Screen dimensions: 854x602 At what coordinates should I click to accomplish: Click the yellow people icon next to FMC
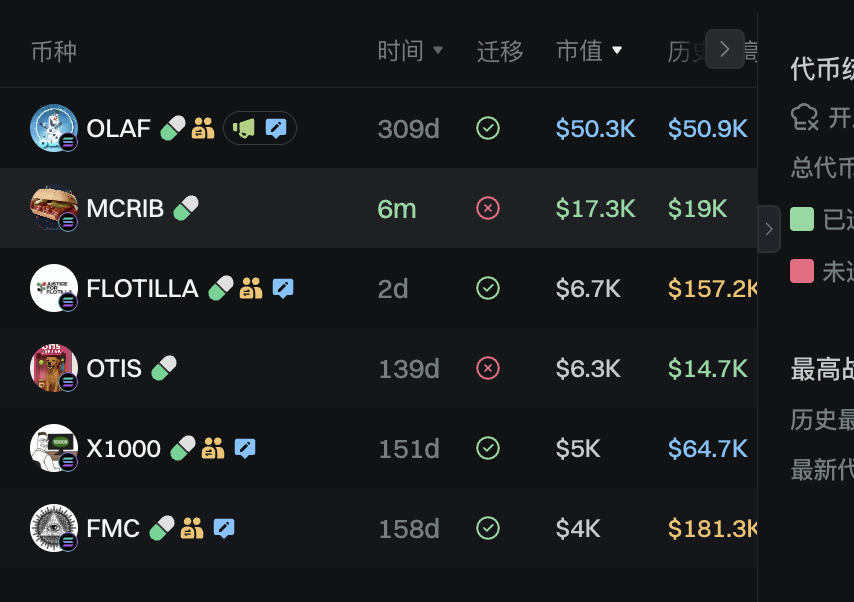pos(192,528)
